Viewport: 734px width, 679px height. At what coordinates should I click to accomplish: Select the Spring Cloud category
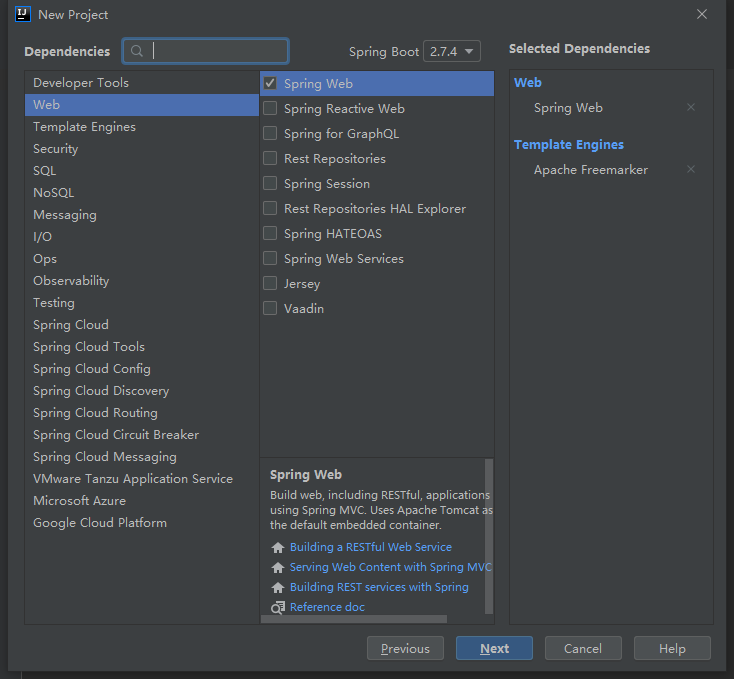point(142,325)
